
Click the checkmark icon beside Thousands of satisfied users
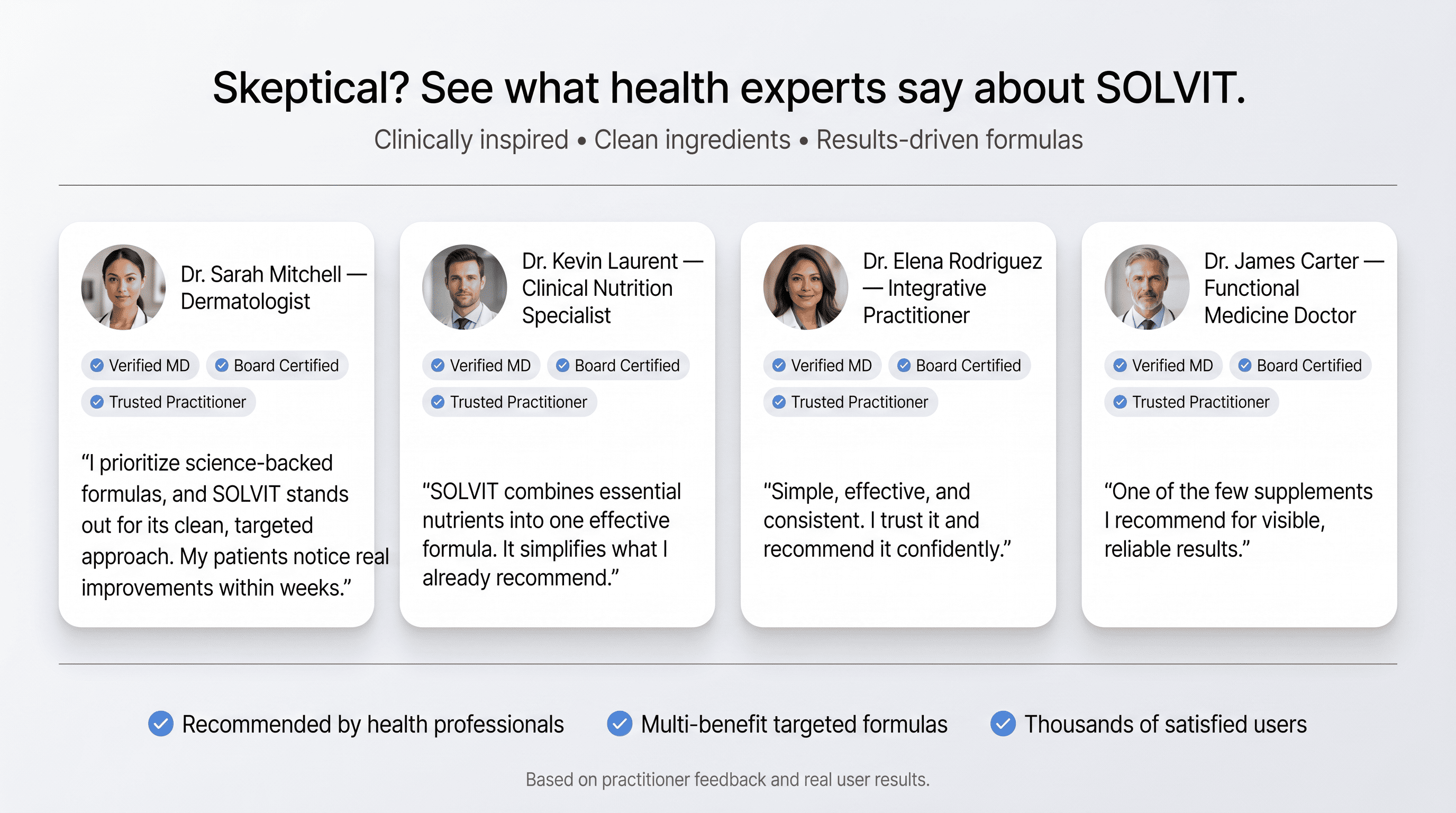1003,724
